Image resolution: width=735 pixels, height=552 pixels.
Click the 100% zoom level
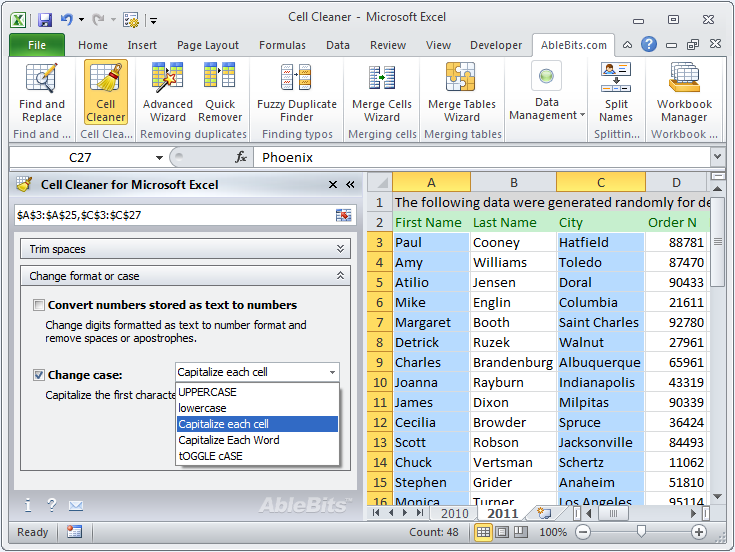[x=553, y=532]
